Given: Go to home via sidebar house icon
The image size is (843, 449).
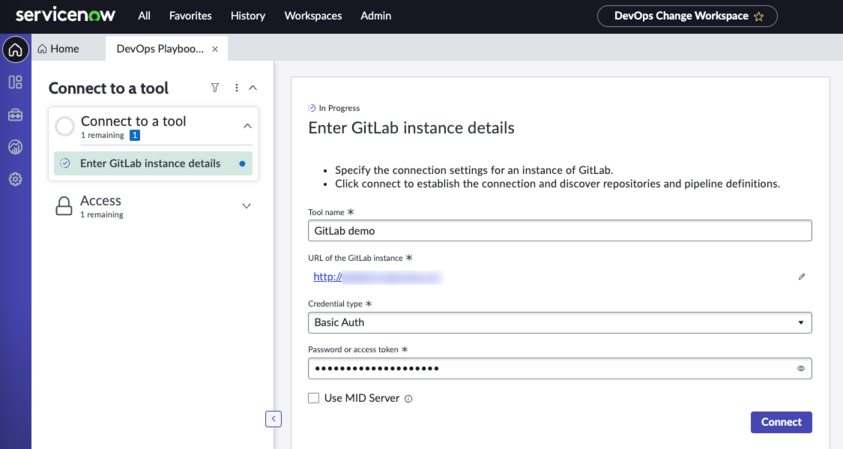Looking at the screenshot, I should [x=16, y=50].
